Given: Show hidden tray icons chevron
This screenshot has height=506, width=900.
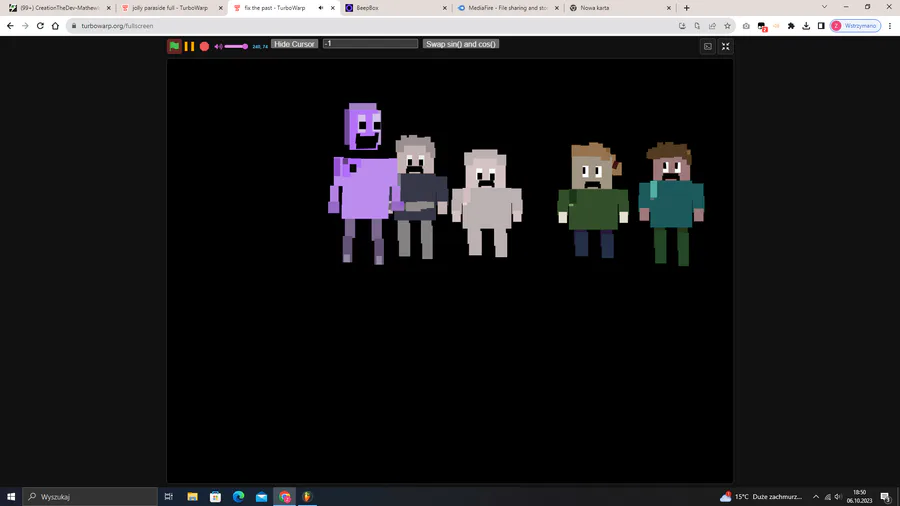Looking at the screenshot, I should point(816,497).
